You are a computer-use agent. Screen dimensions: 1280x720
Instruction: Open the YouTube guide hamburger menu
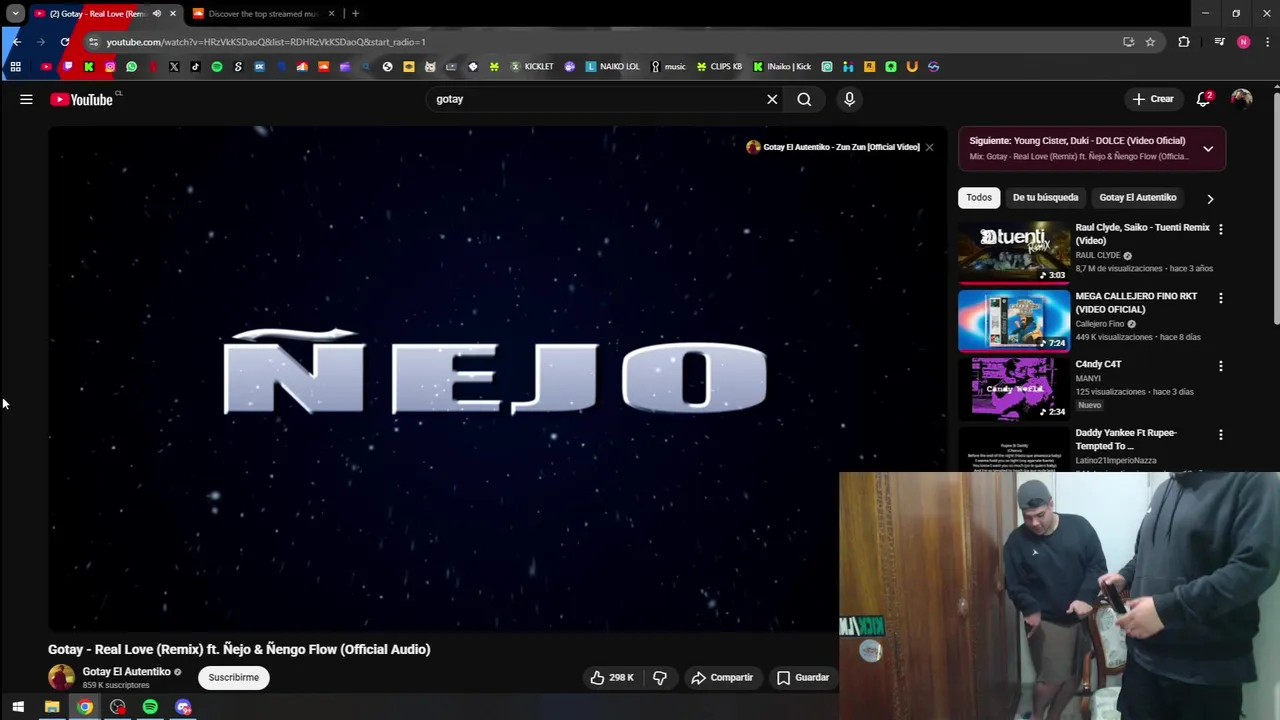pyautogui.click(x=26, y=99)
